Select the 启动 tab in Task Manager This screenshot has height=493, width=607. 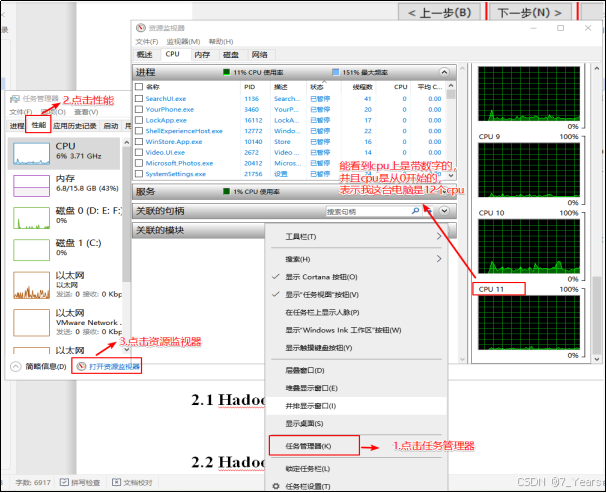tap(111, 126)
